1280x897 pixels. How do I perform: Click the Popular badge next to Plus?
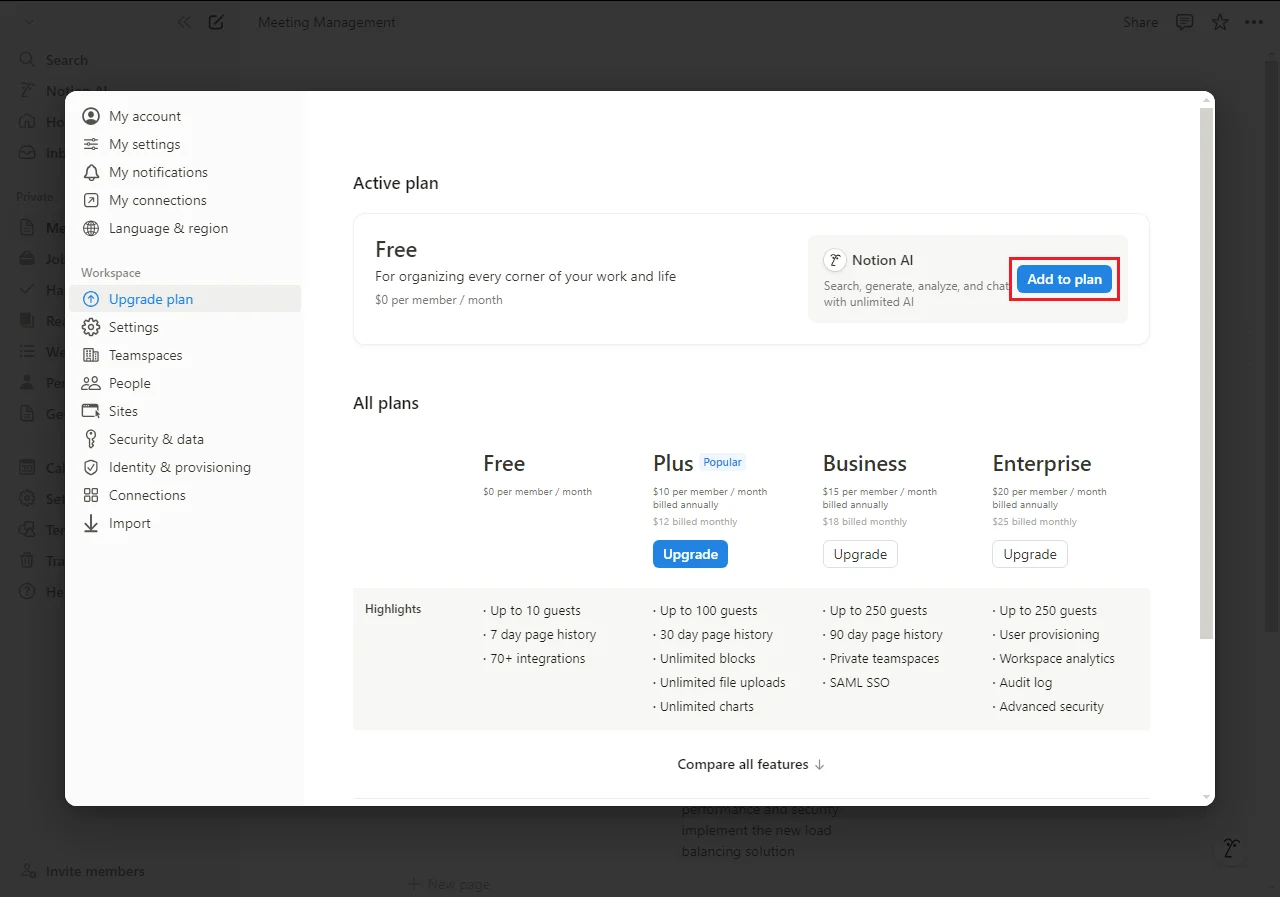tap(722, 462)
